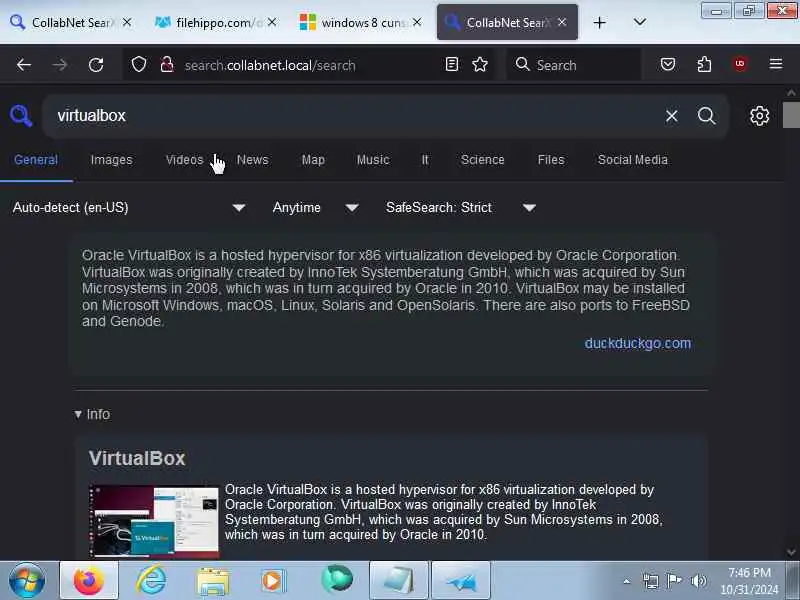Image resolution: width=800 pixels, height=600 pixels.
Task: Toggle reader view icon in address bar
Action: pyautogui.click(x=452, y=64)
